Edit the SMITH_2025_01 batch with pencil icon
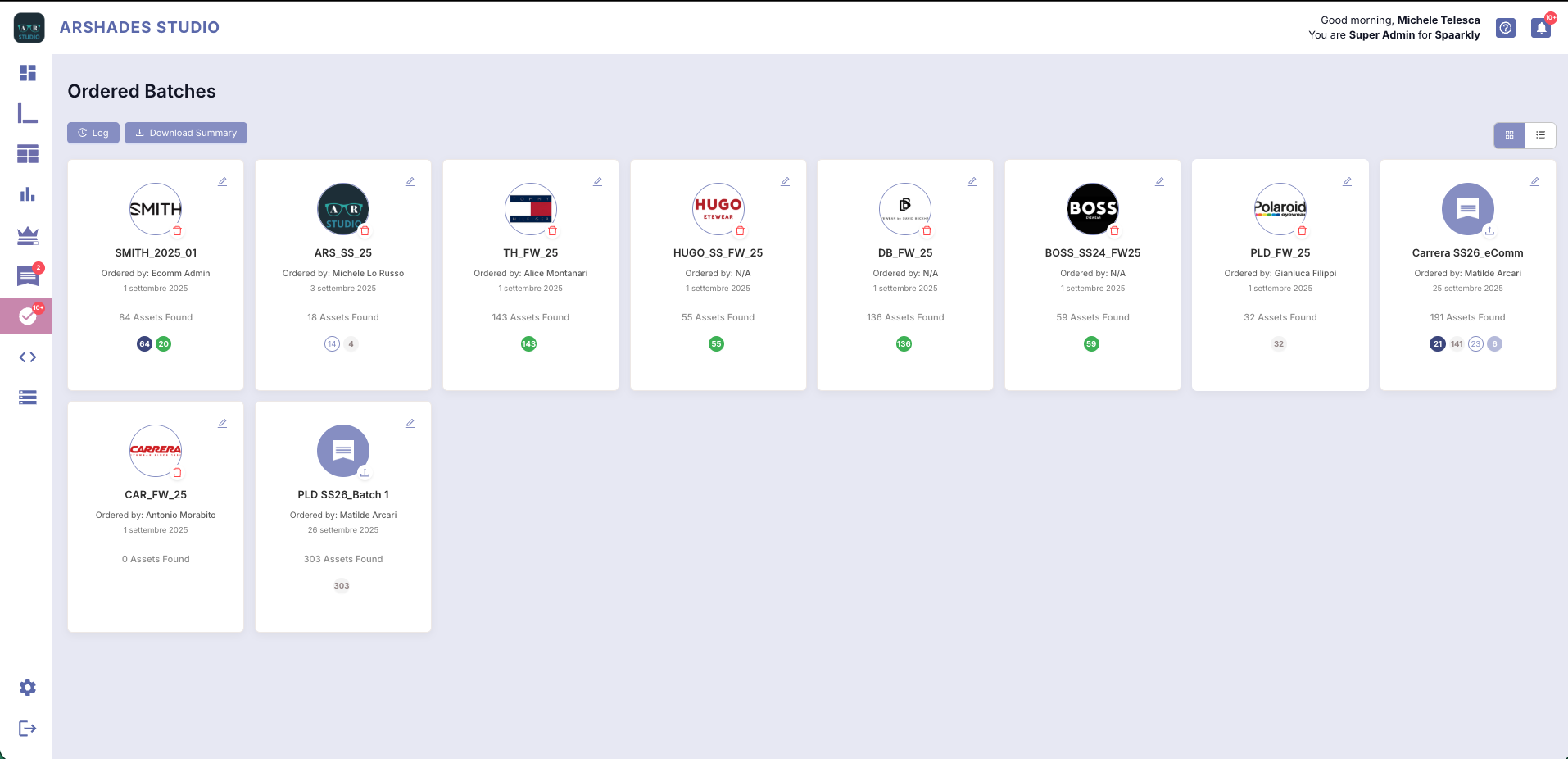 (222, 182)
